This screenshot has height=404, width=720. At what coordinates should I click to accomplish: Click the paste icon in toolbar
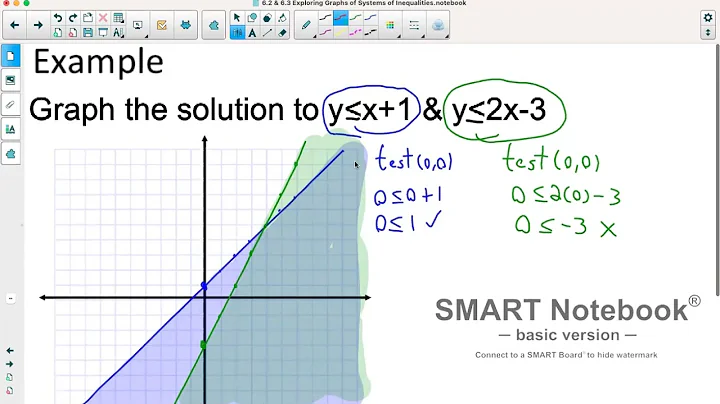pyautogui.click(x=88, y=18)
